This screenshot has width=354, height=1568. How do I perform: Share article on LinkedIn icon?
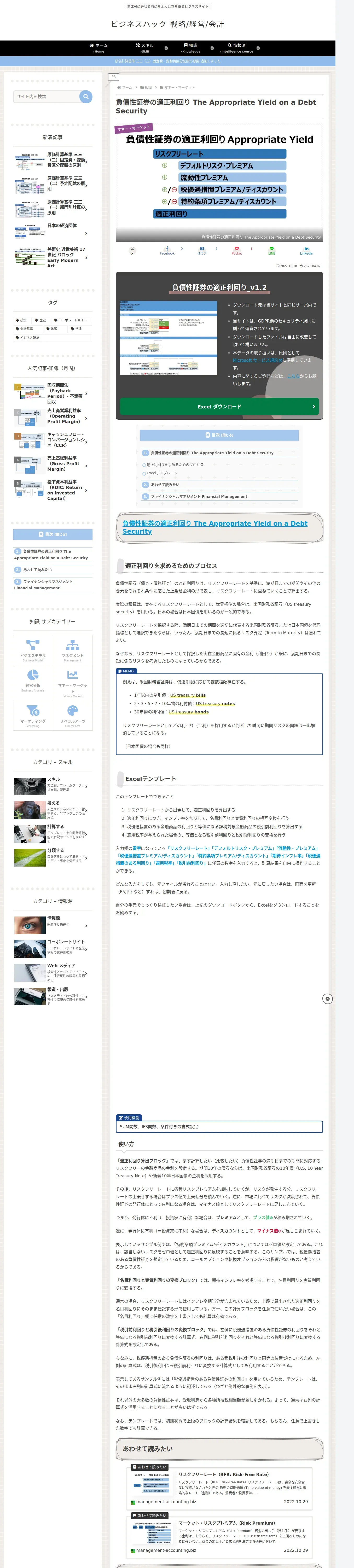(x=306, y=250)
